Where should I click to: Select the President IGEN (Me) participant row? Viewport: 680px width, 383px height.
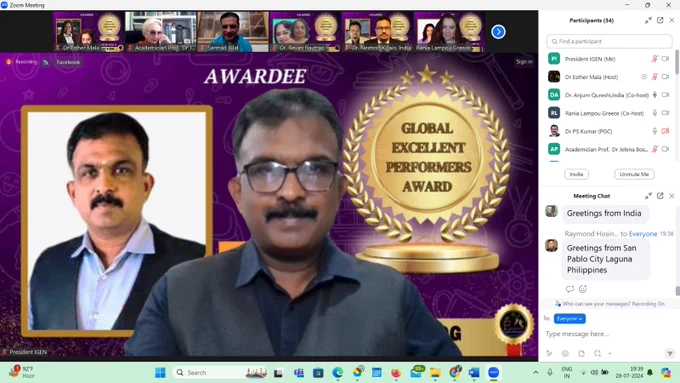click(x=609, y=59)
